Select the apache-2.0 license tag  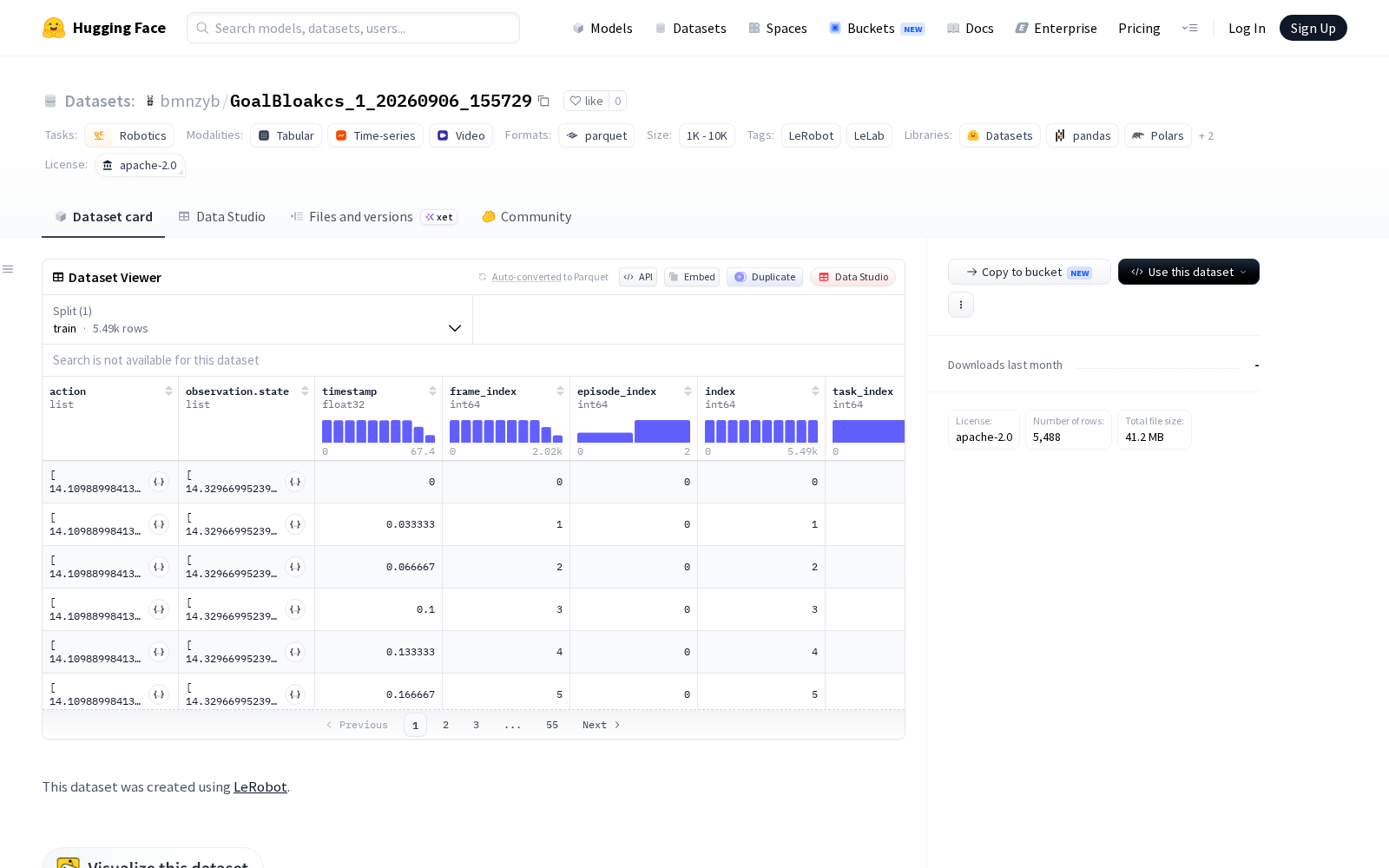click(x=140, y=165)
